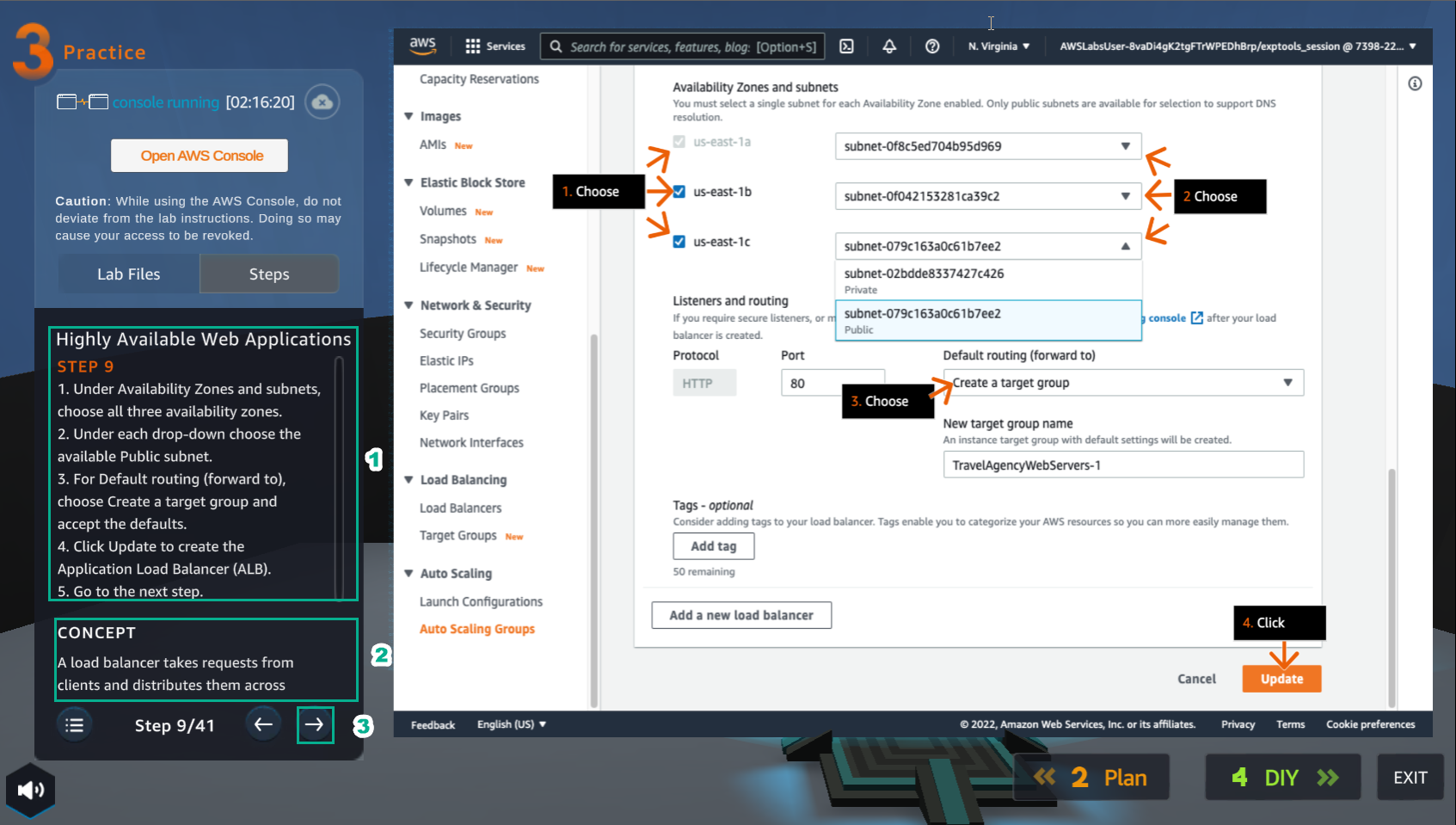Image resolution: width=1456 pixels, height=825 pixels.
Task: Open the step list menu icon
Action: coord(75,725)
